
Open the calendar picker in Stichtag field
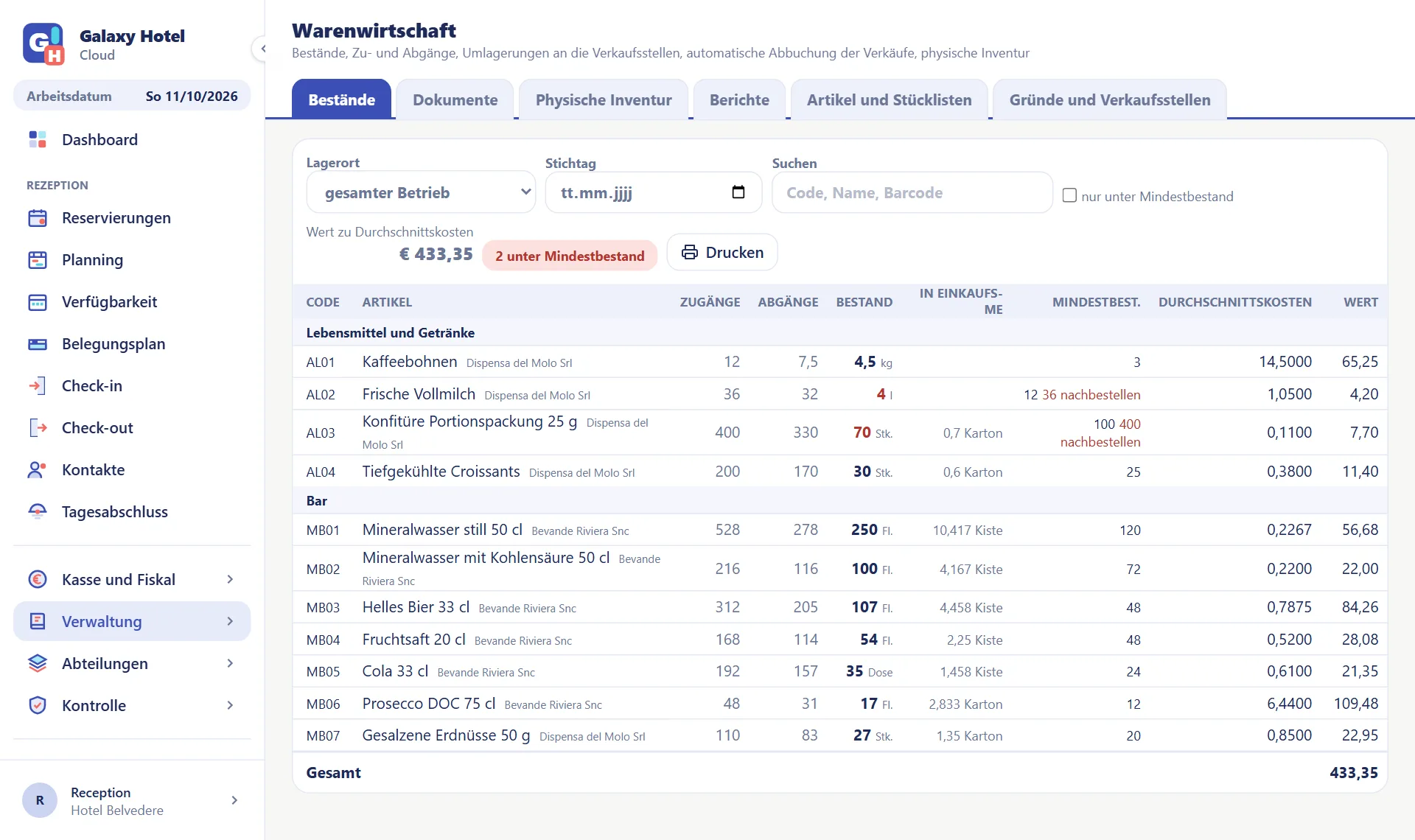pos(738,192)
